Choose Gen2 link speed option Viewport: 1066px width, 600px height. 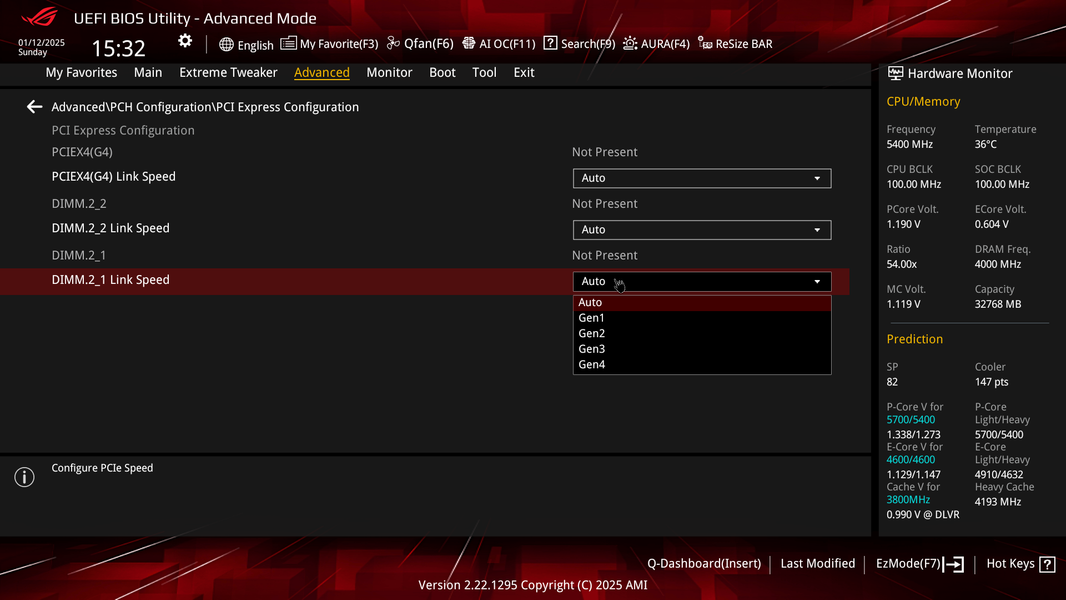[702, 334]
